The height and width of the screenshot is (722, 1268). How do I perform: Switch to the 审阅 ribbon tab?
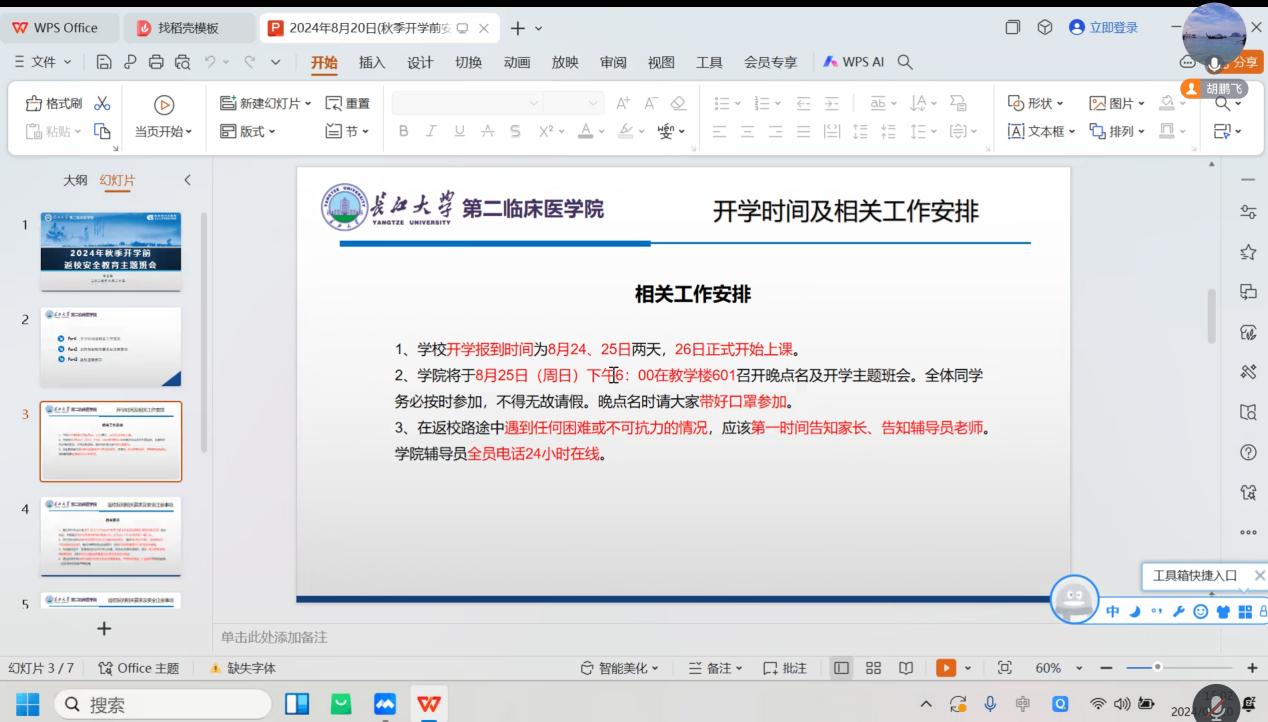[x=613, y=62]
